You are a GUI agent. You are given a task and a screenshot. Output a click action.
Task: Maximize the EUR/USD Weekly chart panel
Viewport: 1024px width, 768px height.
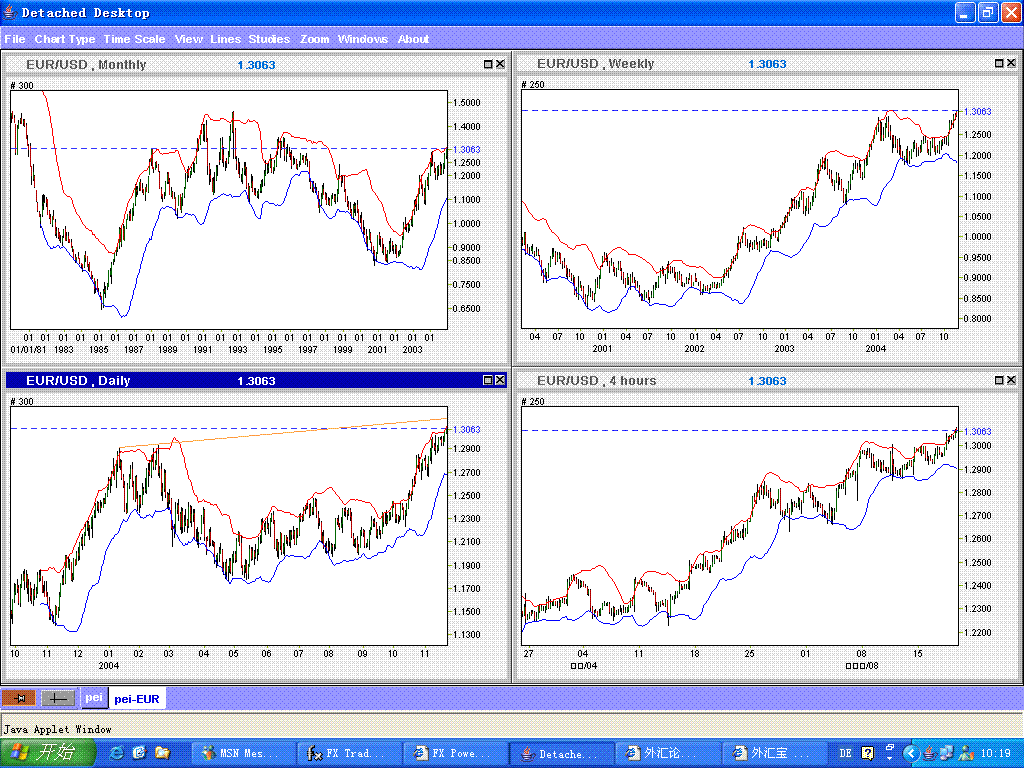click(999, 63)
